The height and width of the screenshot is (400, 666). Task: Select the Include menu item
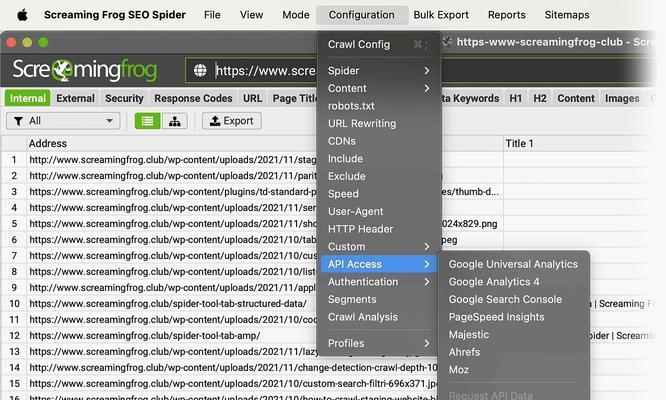tap(378, 159)
